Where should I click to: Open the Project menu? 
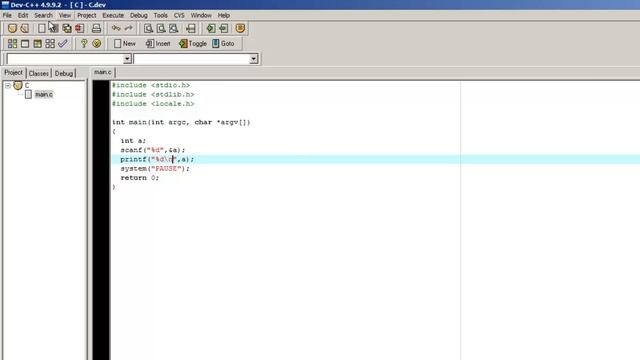87,15
